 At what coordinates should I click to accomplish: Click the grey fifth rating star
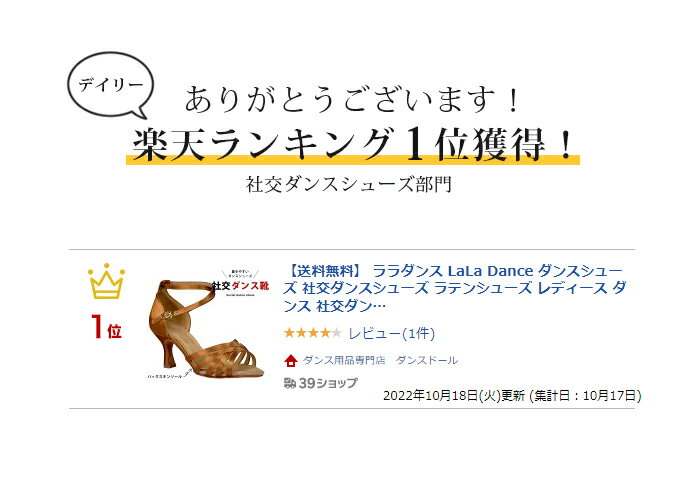(336, 333)
